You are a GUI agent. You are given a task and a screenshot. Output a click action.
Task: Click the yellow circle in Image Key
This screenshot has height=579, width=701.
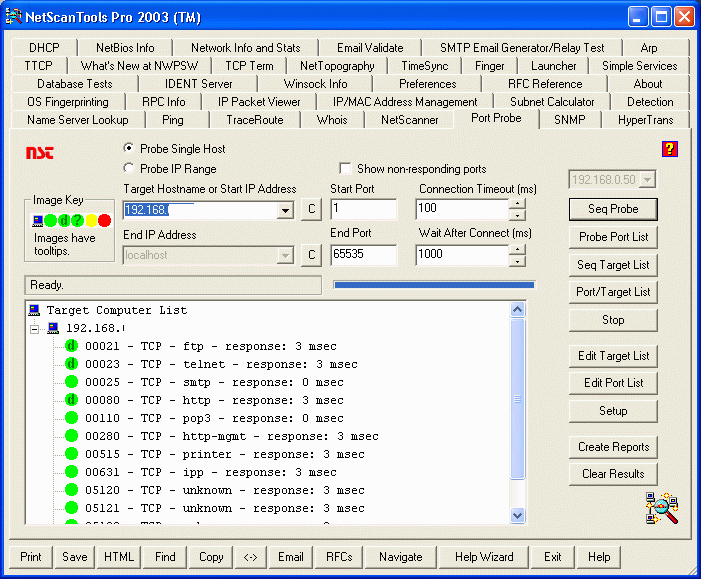click(x=91, y=220)
